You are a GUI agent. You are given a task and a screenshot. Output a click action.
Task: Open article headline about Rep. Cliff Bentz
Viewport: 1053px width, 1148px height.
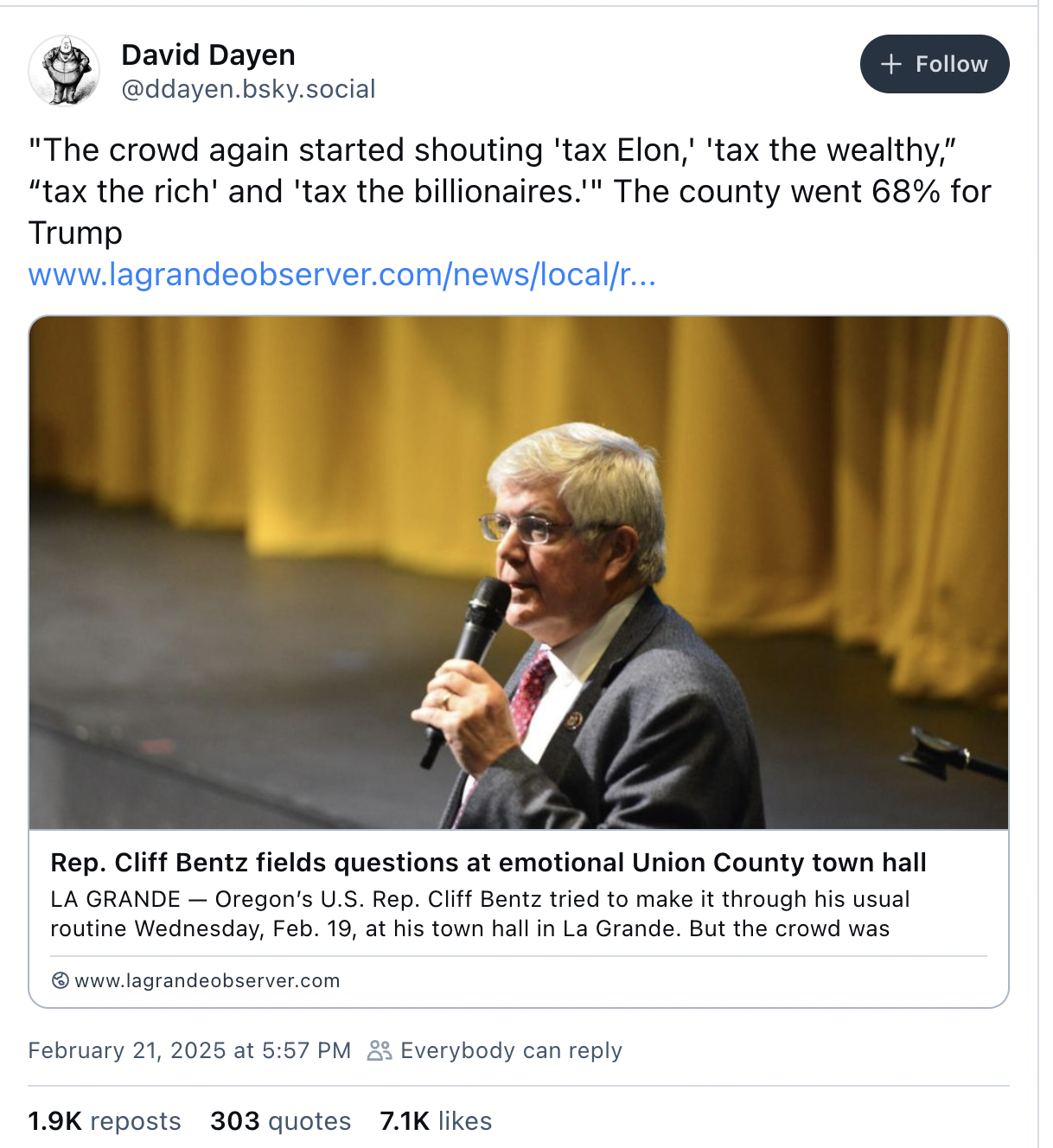pyautogui.click(x=488, y=863)
